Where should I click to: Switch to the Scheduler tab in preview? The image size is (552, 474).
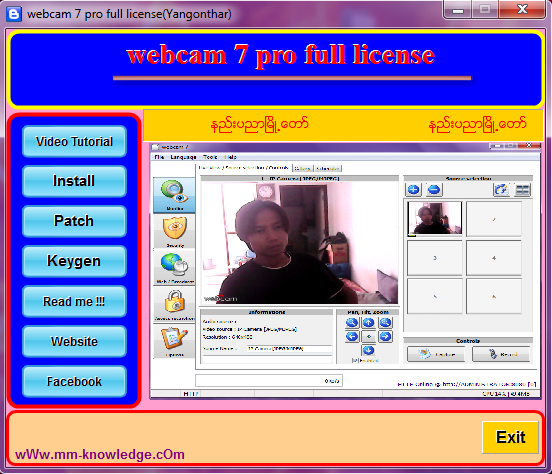coord(328,168)
